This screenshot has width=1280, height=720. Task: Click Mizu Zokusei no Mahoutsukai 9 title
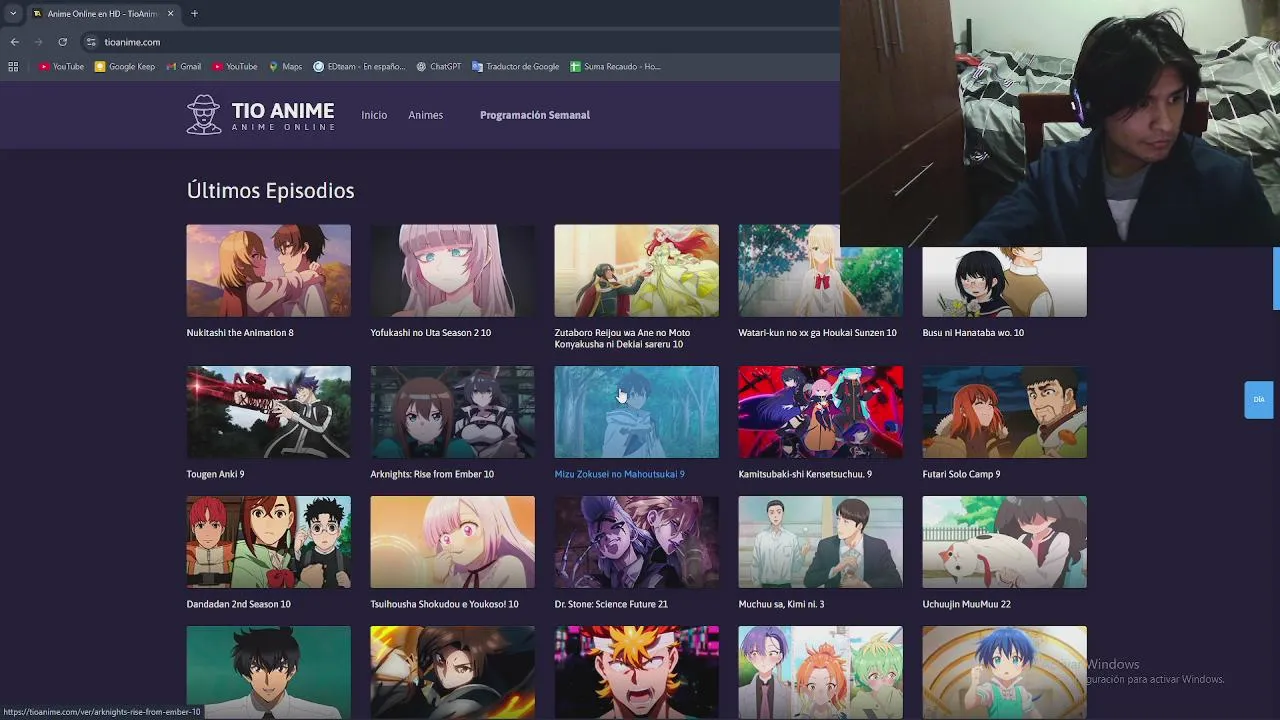[619, 474]
